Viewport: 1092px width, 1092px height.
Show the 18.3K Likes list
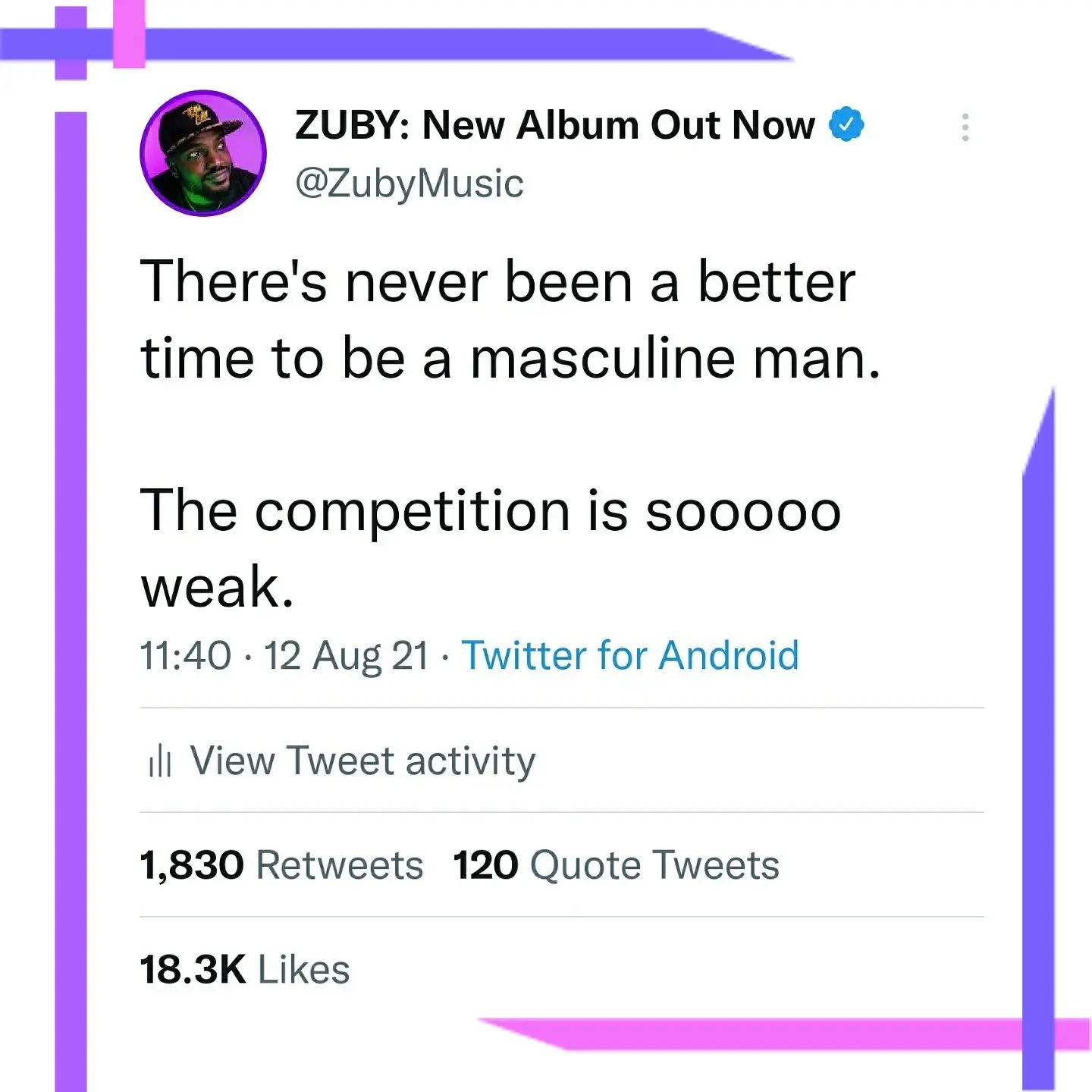[244, 969]
